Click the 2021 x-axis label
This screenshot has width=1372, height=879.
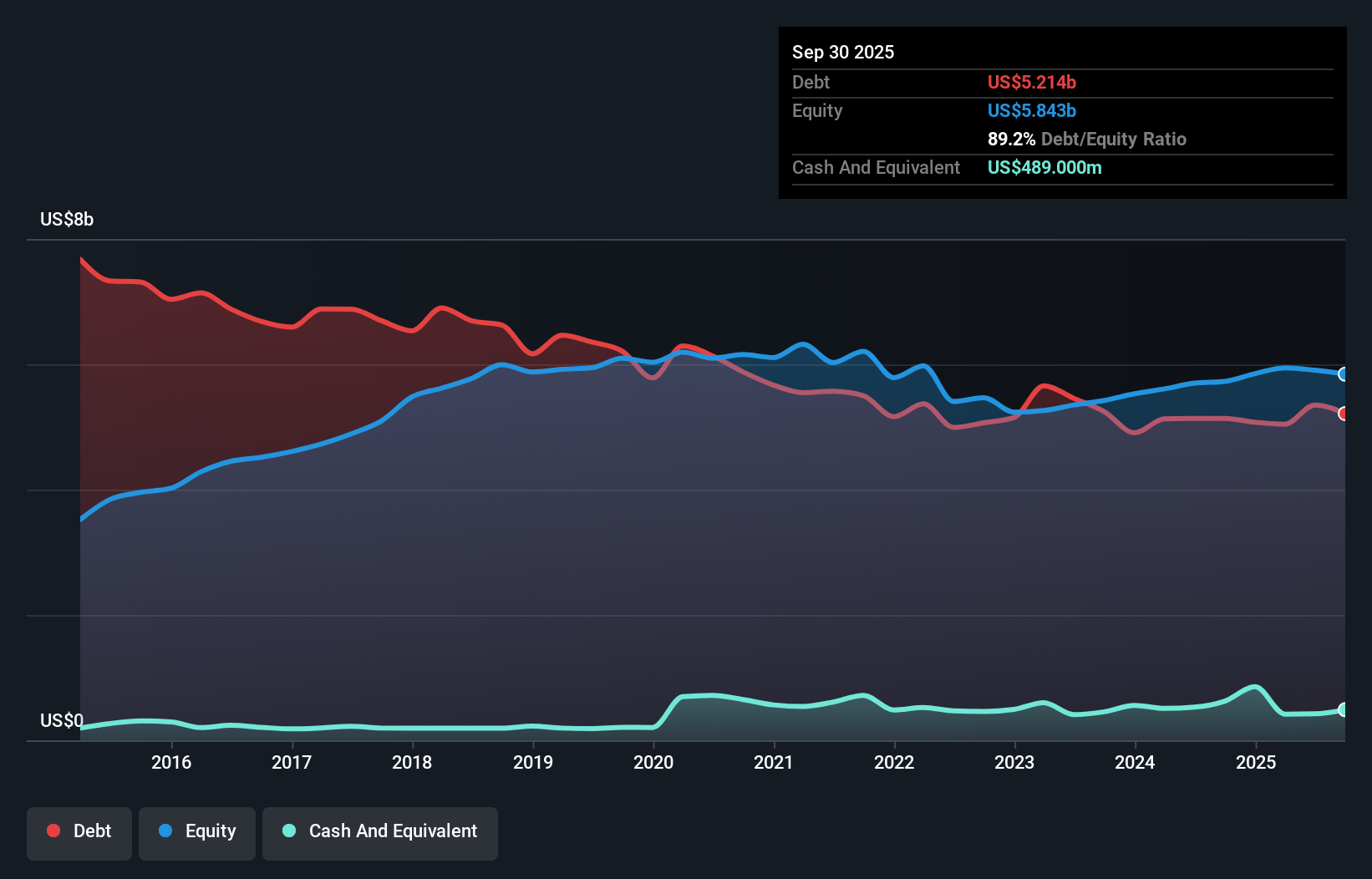point(774,762)
